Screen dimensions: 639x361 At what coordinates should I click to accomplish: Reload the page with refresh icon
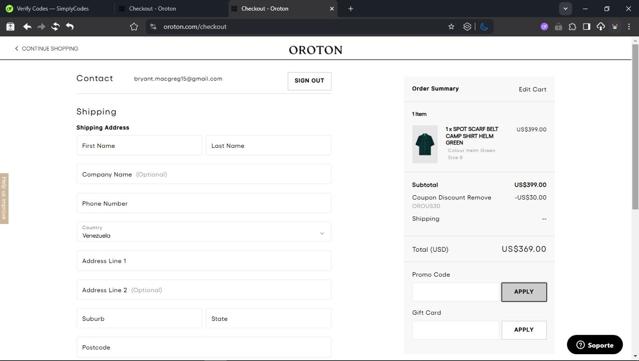[55, 26]
